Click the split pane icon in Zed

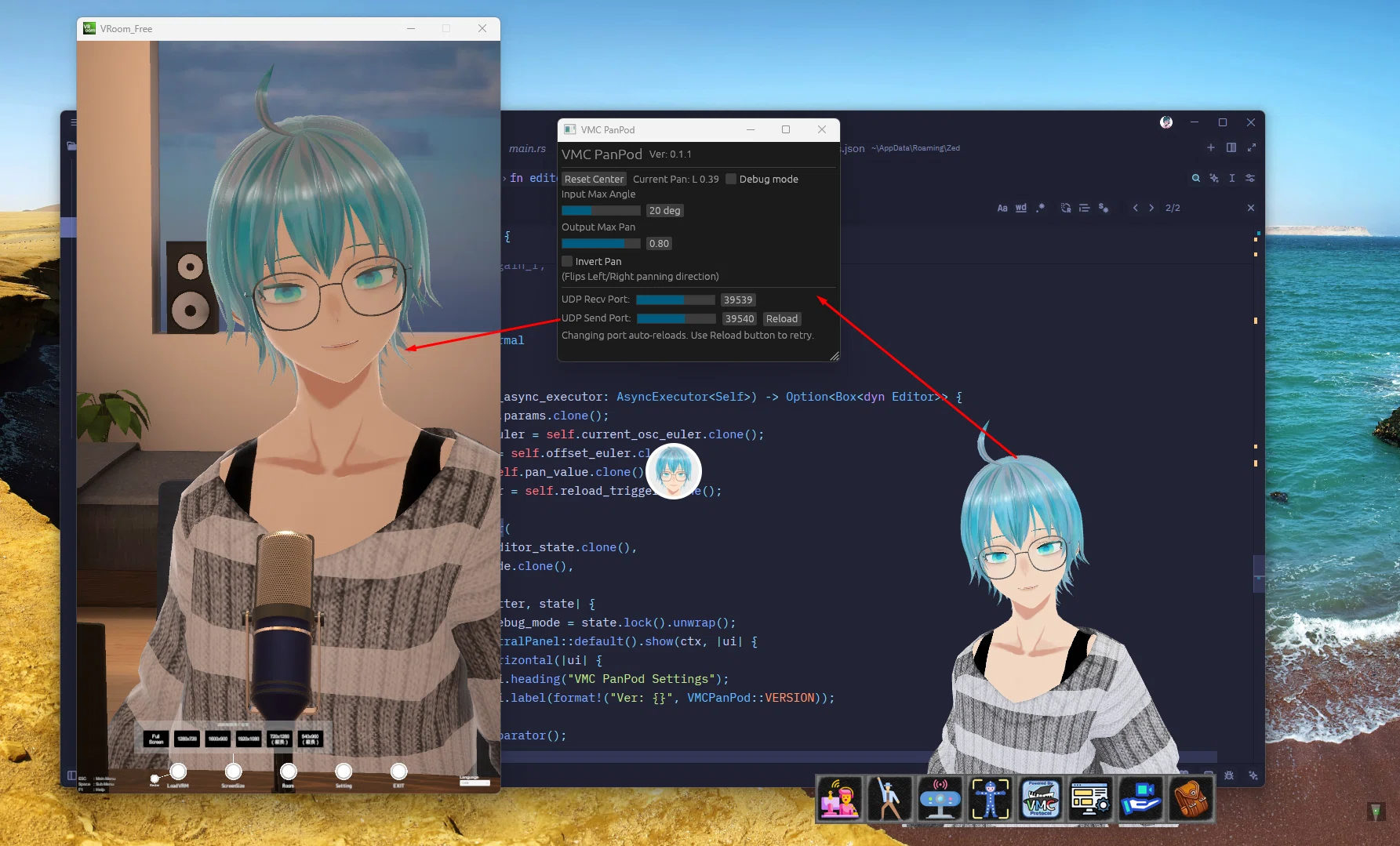click(x=1231, y=147)
